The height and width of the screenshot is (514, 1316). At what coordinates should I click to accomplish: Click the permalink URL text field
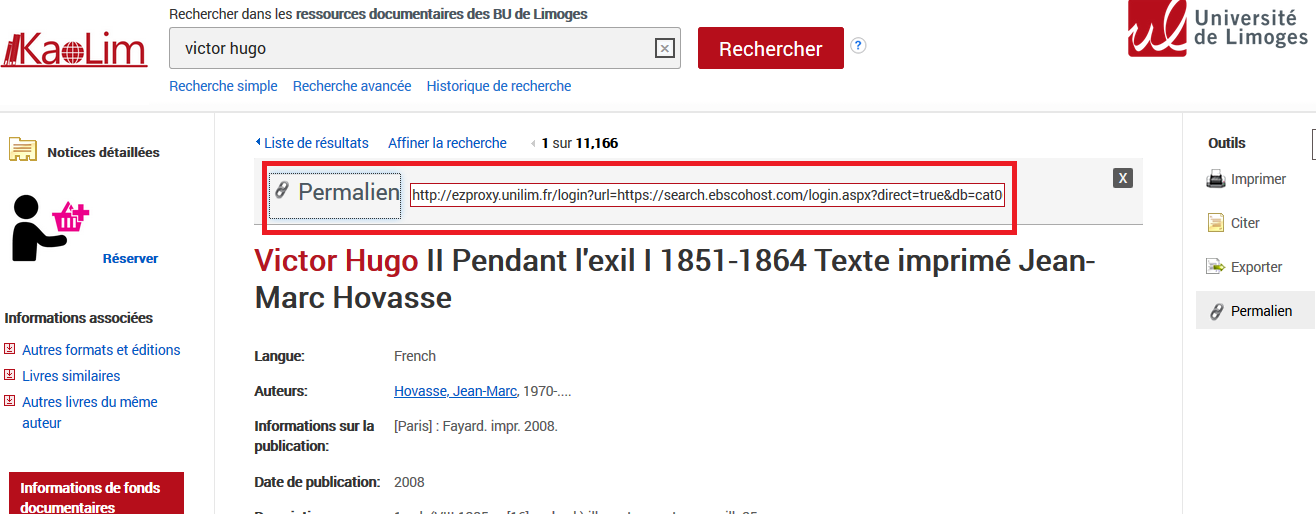[x=707, y=195]
